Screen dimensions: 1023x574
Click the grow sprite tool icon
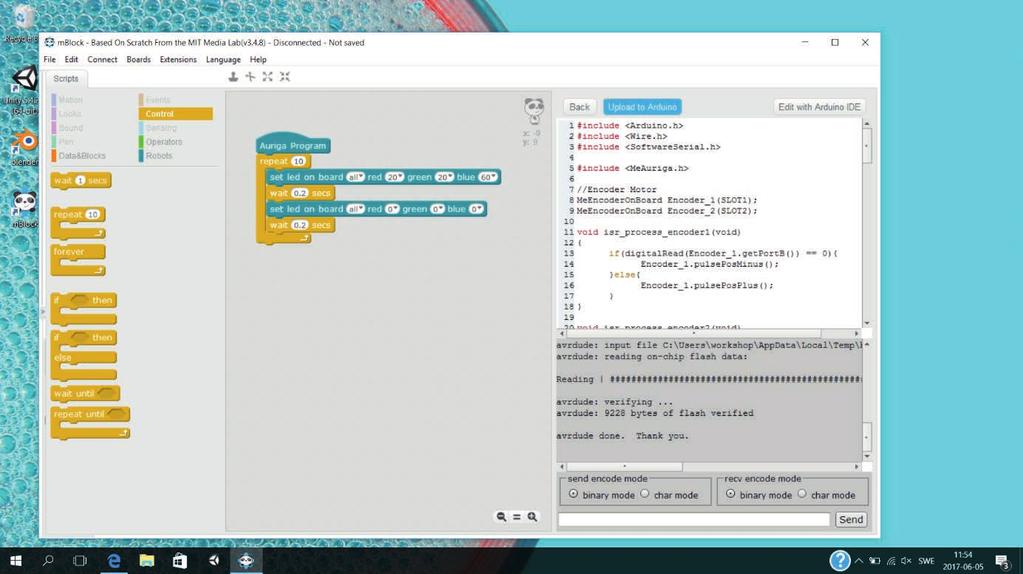pyautogui.click(x=267, y=77)
